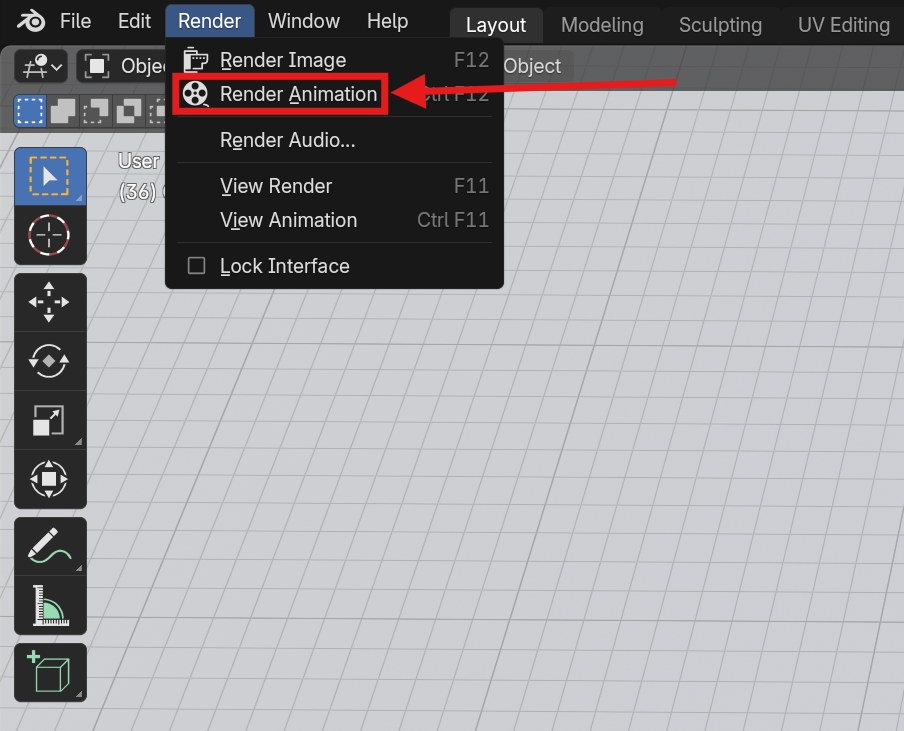Choose Render Image from the menu
This screenshot has width=904, height=731.
click(334, 60)
